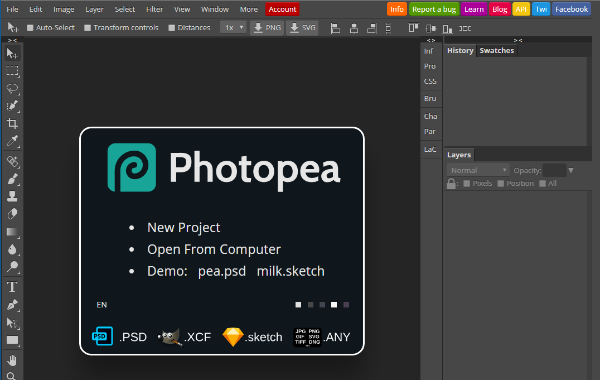Expand the narrow side panel strip
Screen dimensions: 600x380
click(431, 40)
